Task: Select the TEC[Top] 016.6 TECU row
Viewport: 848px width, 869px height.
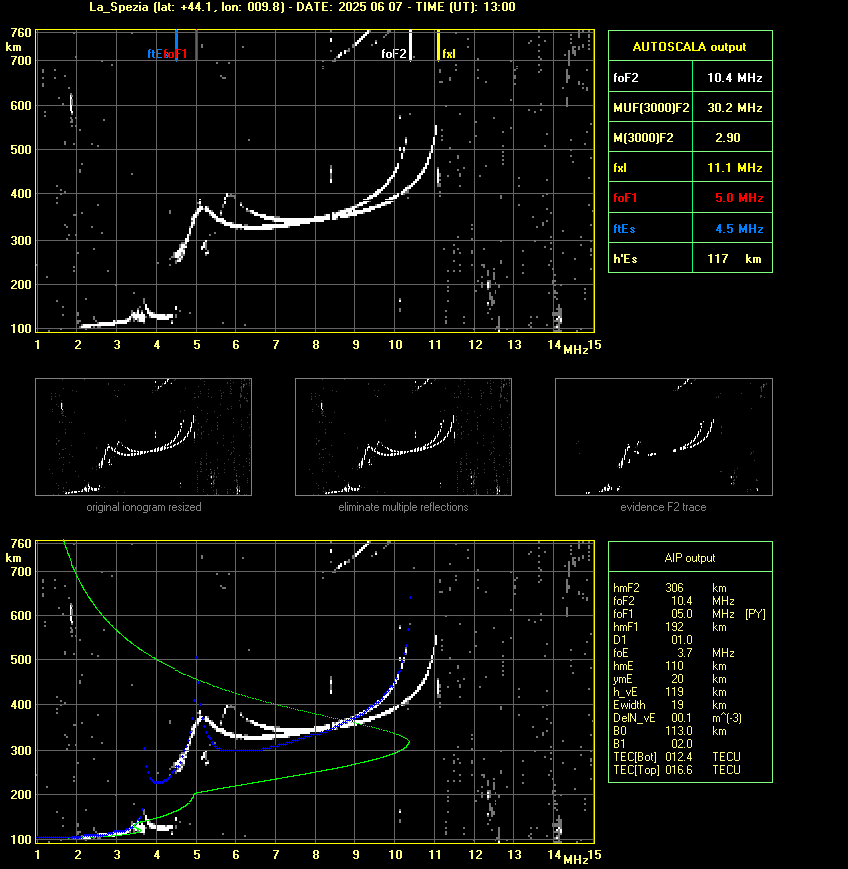Action: (x=677, y=770)
